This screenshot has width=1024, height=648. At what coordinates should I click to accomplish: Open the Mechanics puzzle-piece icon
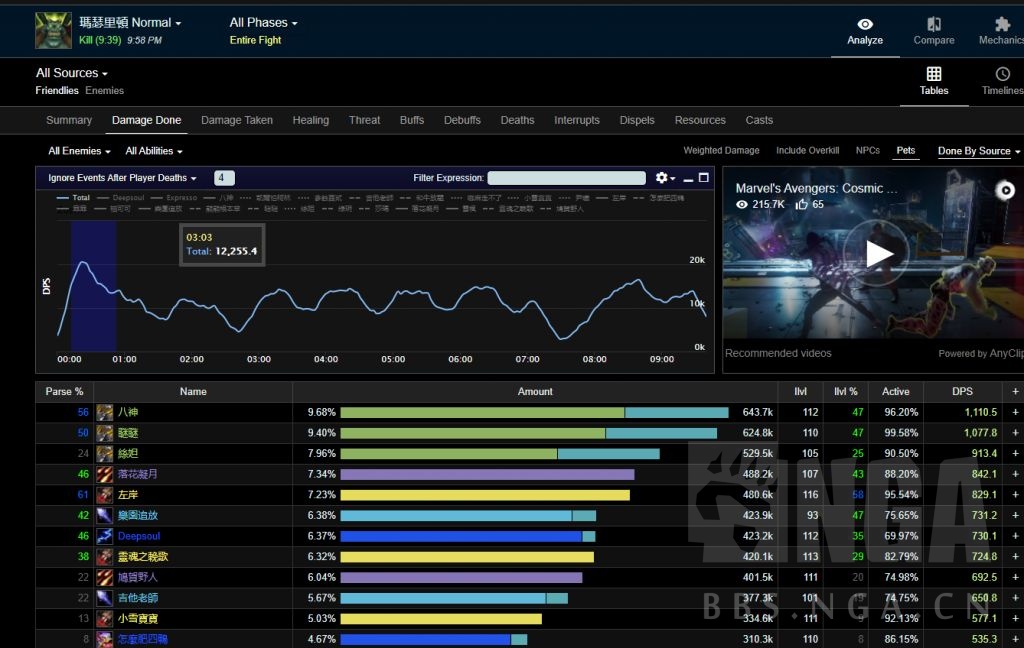[1002, 24]
